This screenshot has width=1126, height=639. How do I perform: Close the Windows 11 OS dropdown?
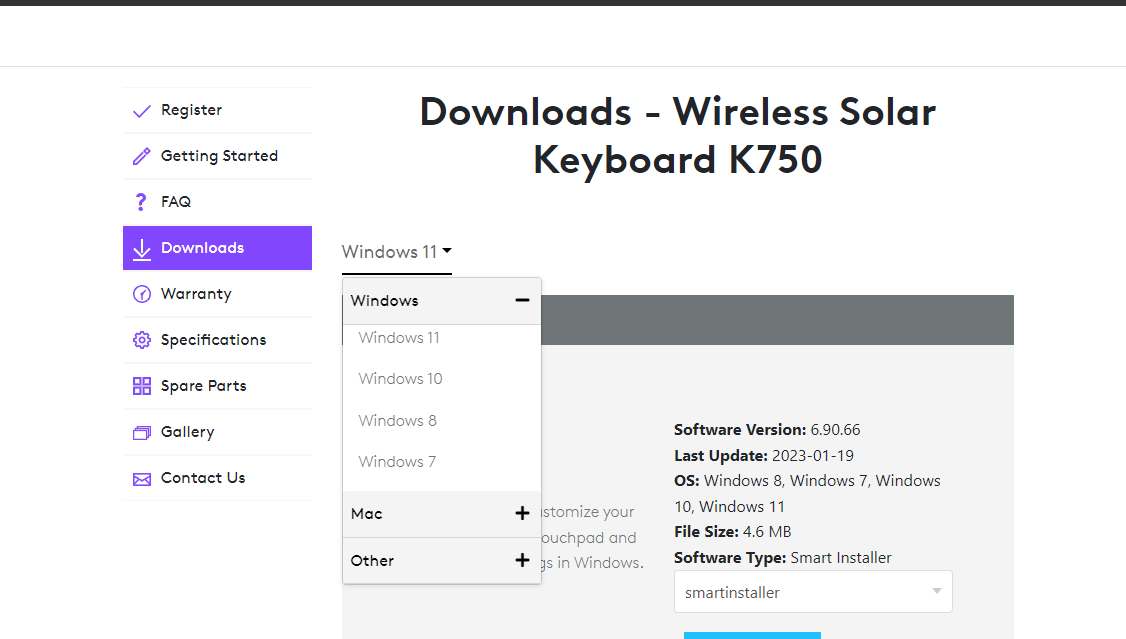396,252
